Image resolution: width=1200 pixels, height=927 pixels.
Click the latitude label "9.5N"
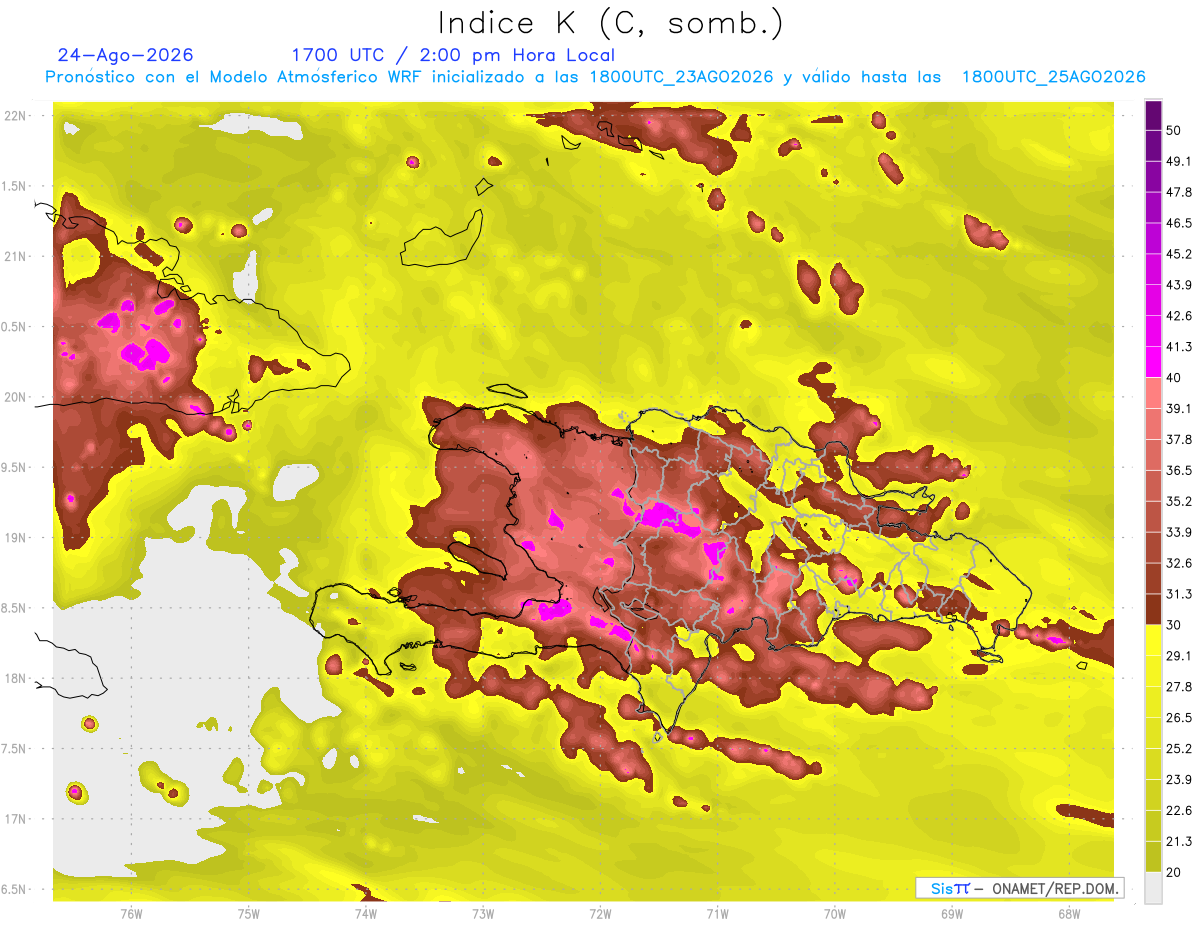point(15,467)
